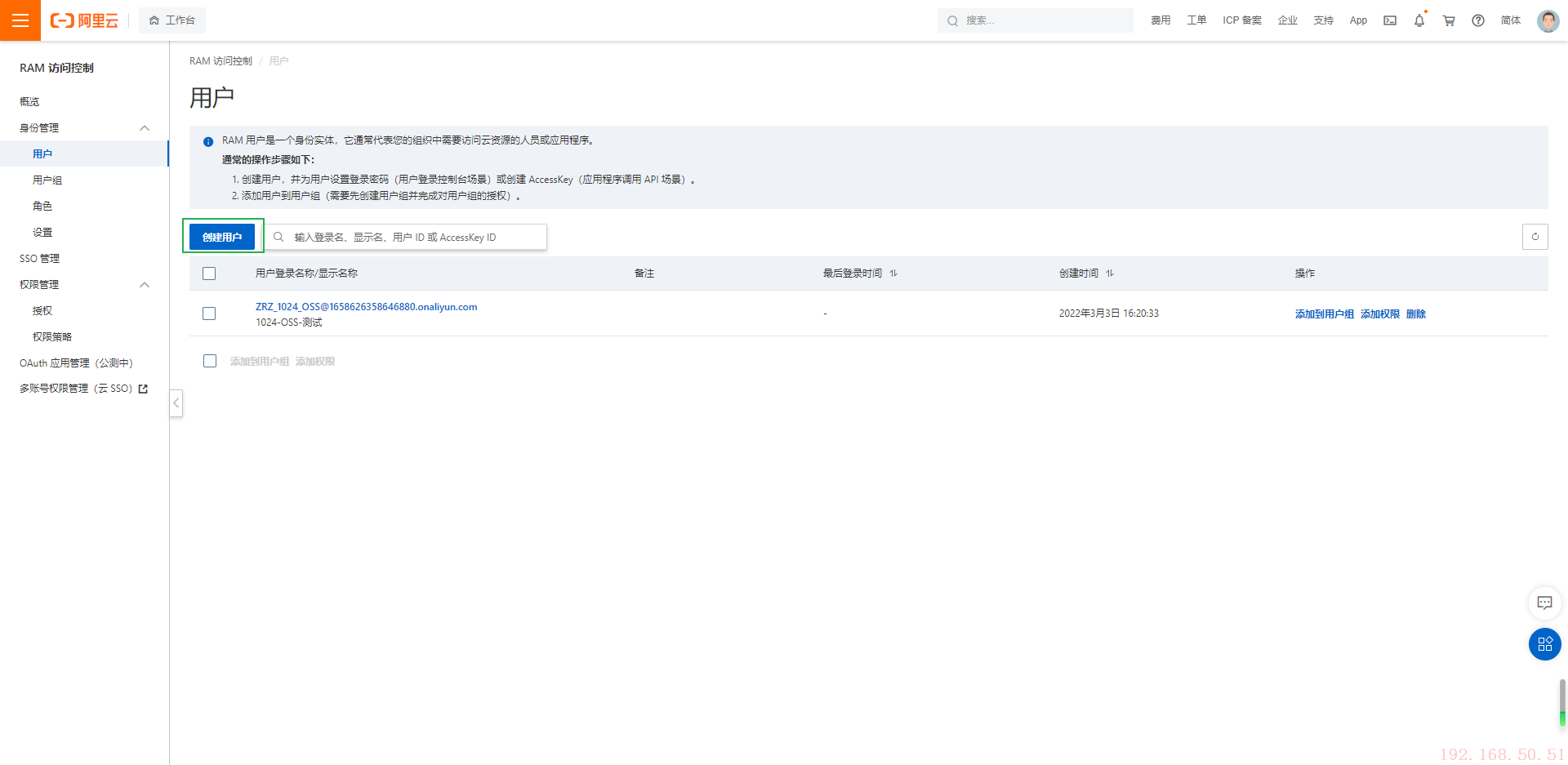Click the disabled batch 添加权限 button
Image resolution: width=1568 pixels, height=765 pixels.
314,362
